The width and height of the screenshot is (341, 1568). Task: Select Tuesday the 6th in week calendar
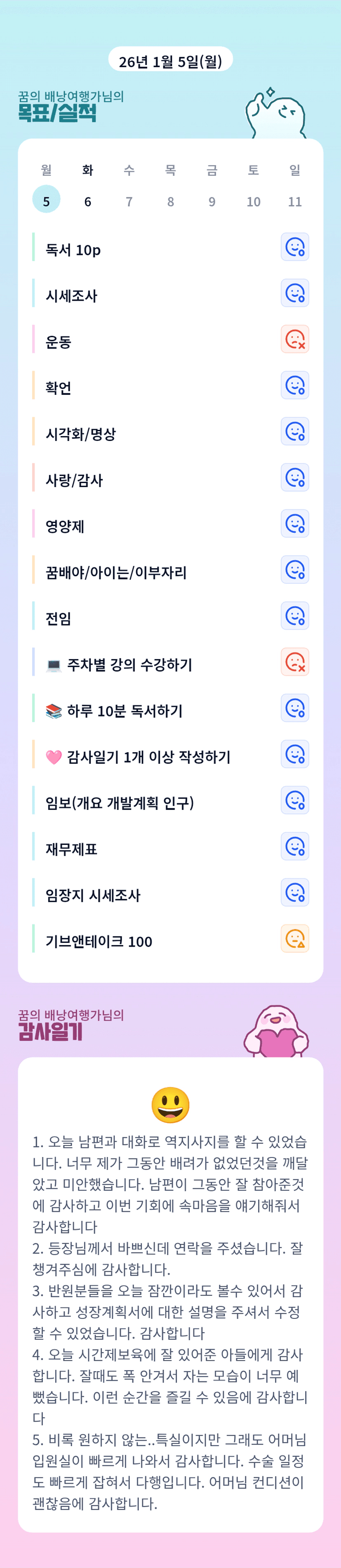click(88, 201)
